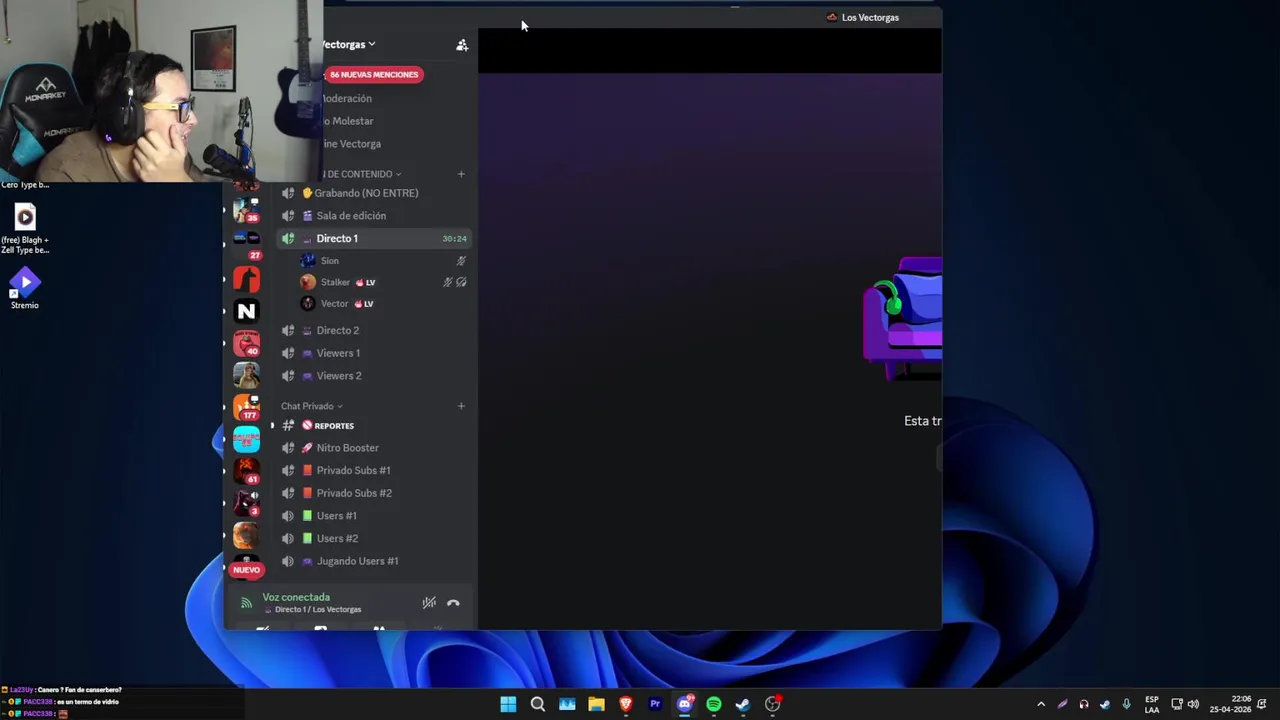Viewport: 1280px width, 720px height.
Task: Open server icon with 61 badge
Action: pyautogui.click(x=246, y=470)
